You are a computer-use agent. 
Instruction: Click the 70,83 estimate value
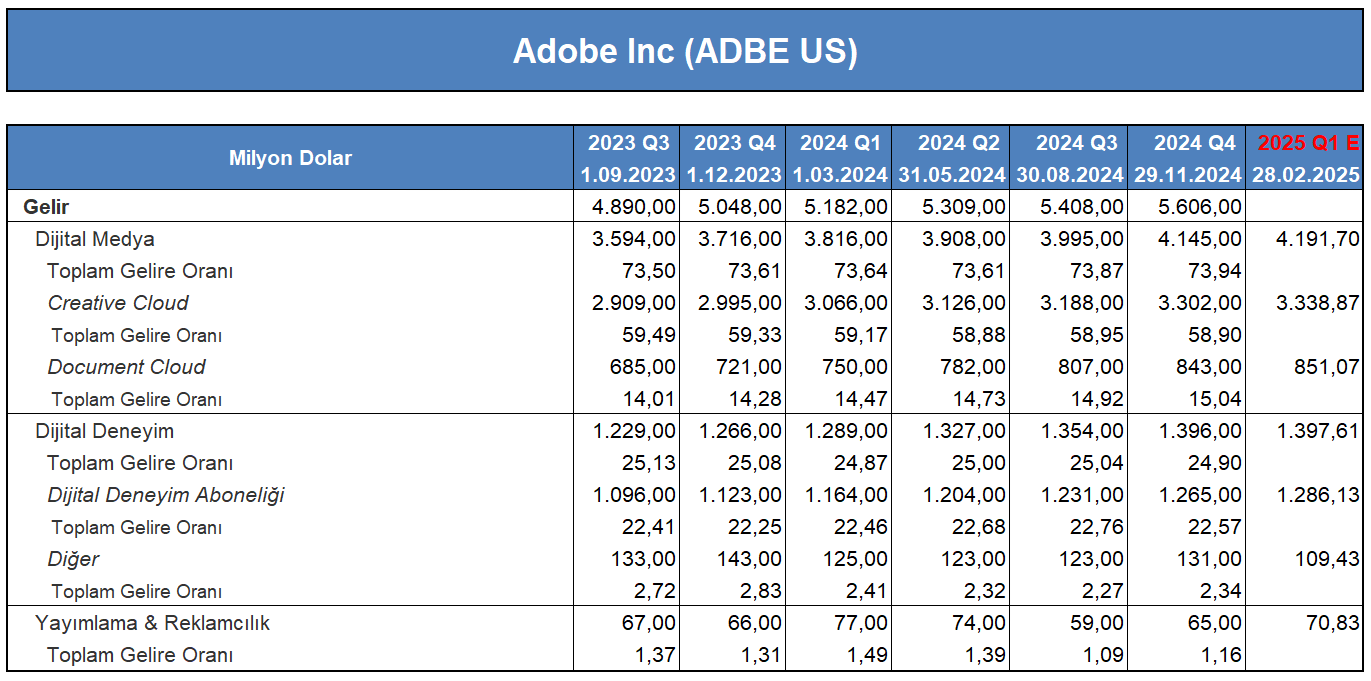click(x=1333, y=623)
